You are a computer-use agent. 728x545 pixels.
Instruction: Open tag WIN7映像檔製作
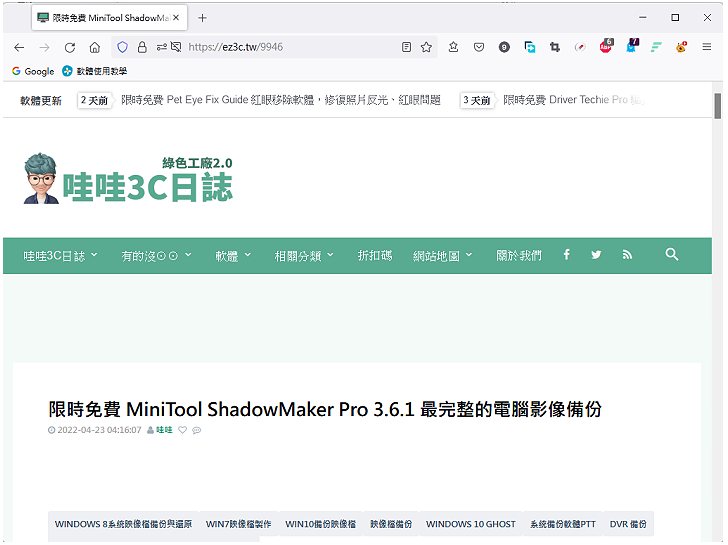tap(238, 524)
